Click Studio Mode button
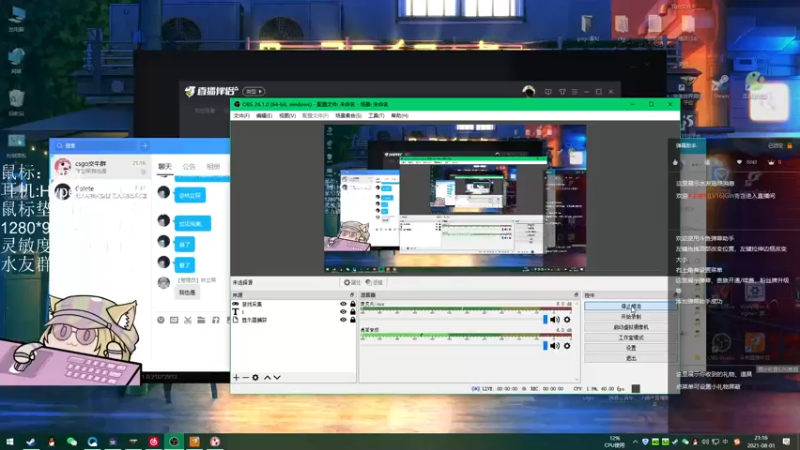The width and height of the screenshot is (800, 450). pyautogui.click(x=631, y=337)
